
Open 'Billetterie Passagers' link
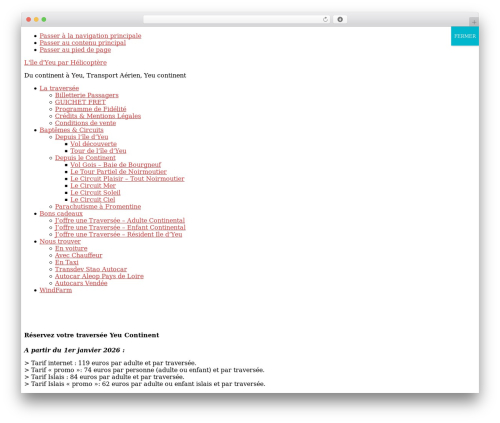[x=87, y=95]
